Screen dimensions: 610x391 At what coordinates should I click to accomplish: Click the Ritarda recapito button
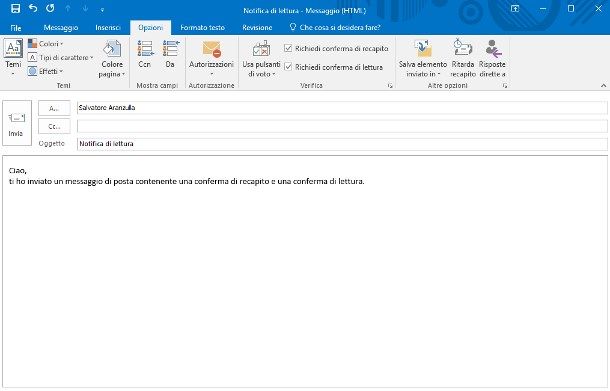pos(463,58)
